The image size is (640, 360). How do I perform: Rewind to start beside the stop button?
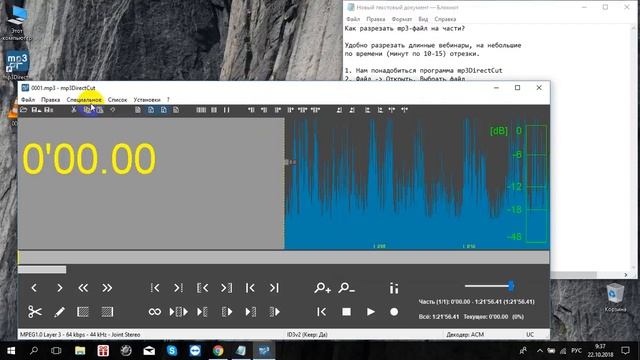322,312
